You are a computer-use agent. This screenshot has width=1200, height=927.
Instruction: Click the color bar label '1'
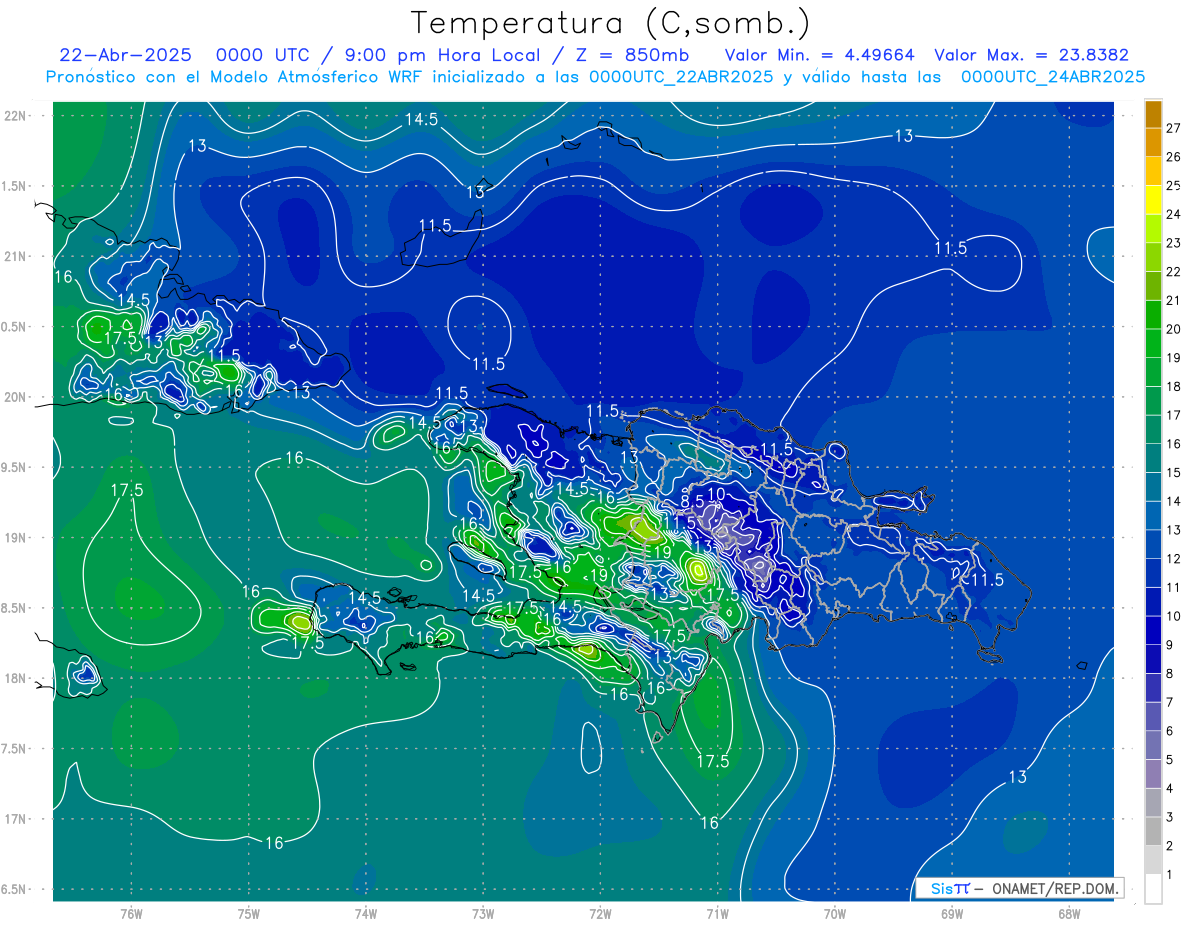[x=1170, y=875]
